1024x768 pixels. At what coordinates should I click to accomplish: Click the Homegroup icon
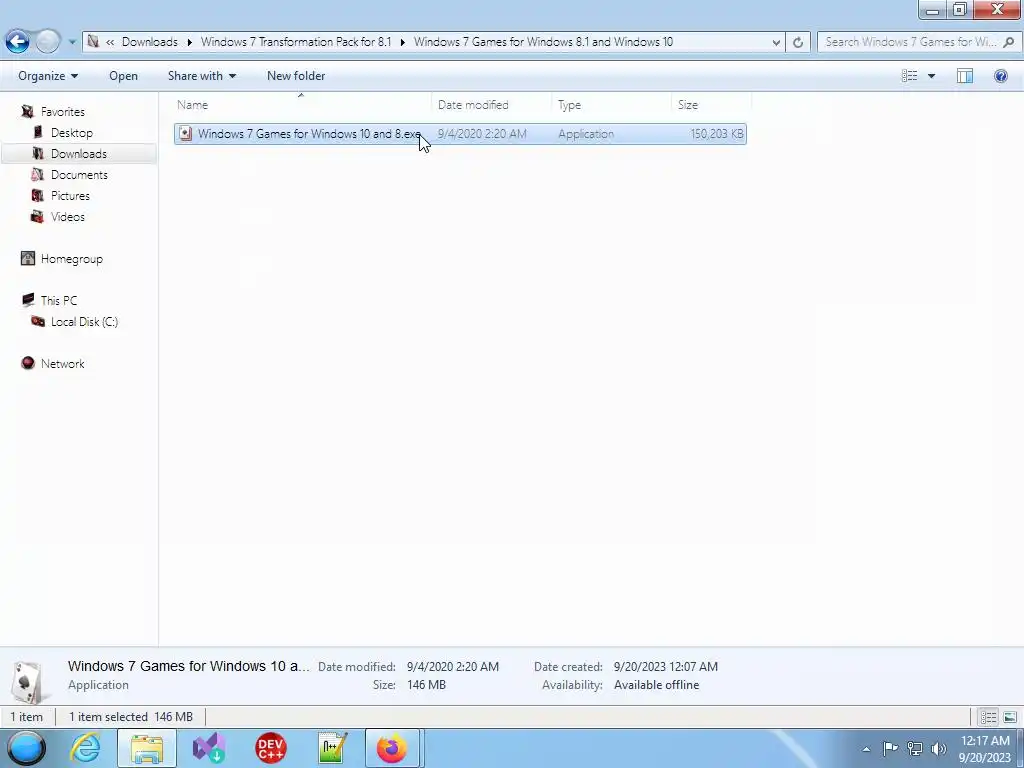(27, 259)
